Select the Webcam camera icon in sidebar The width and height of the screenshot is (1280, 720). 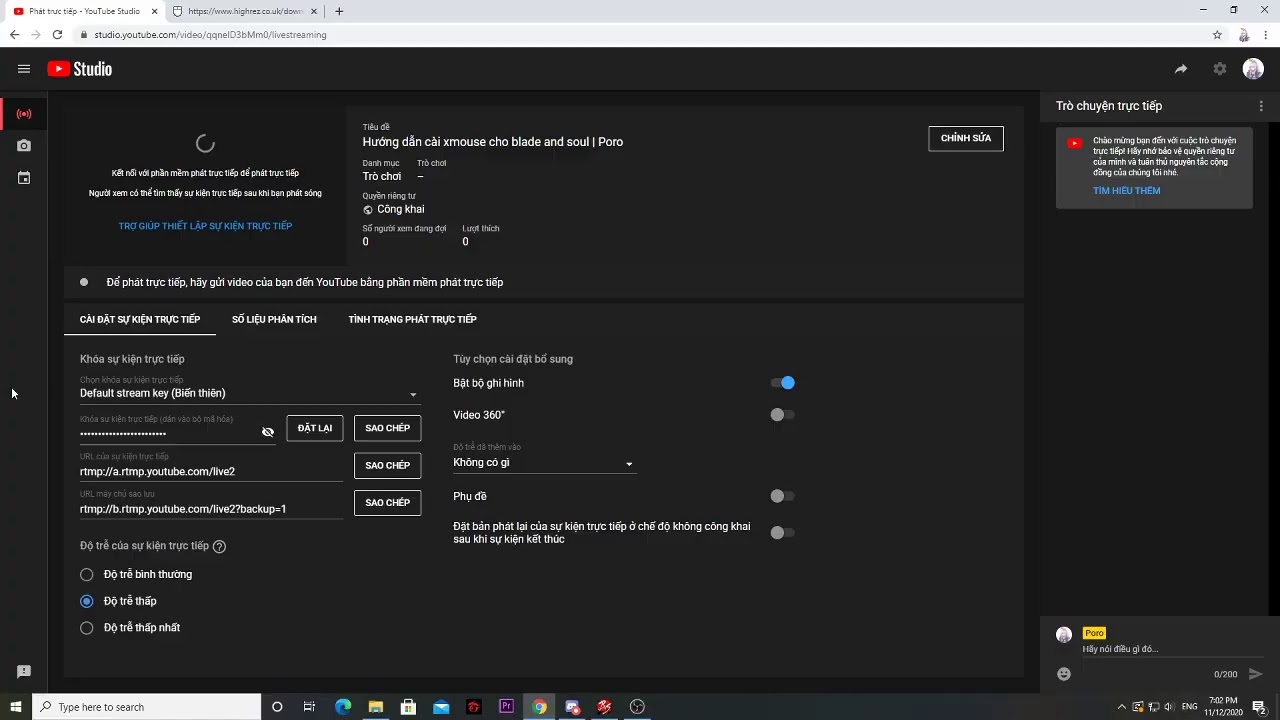[x=24, y=146]
